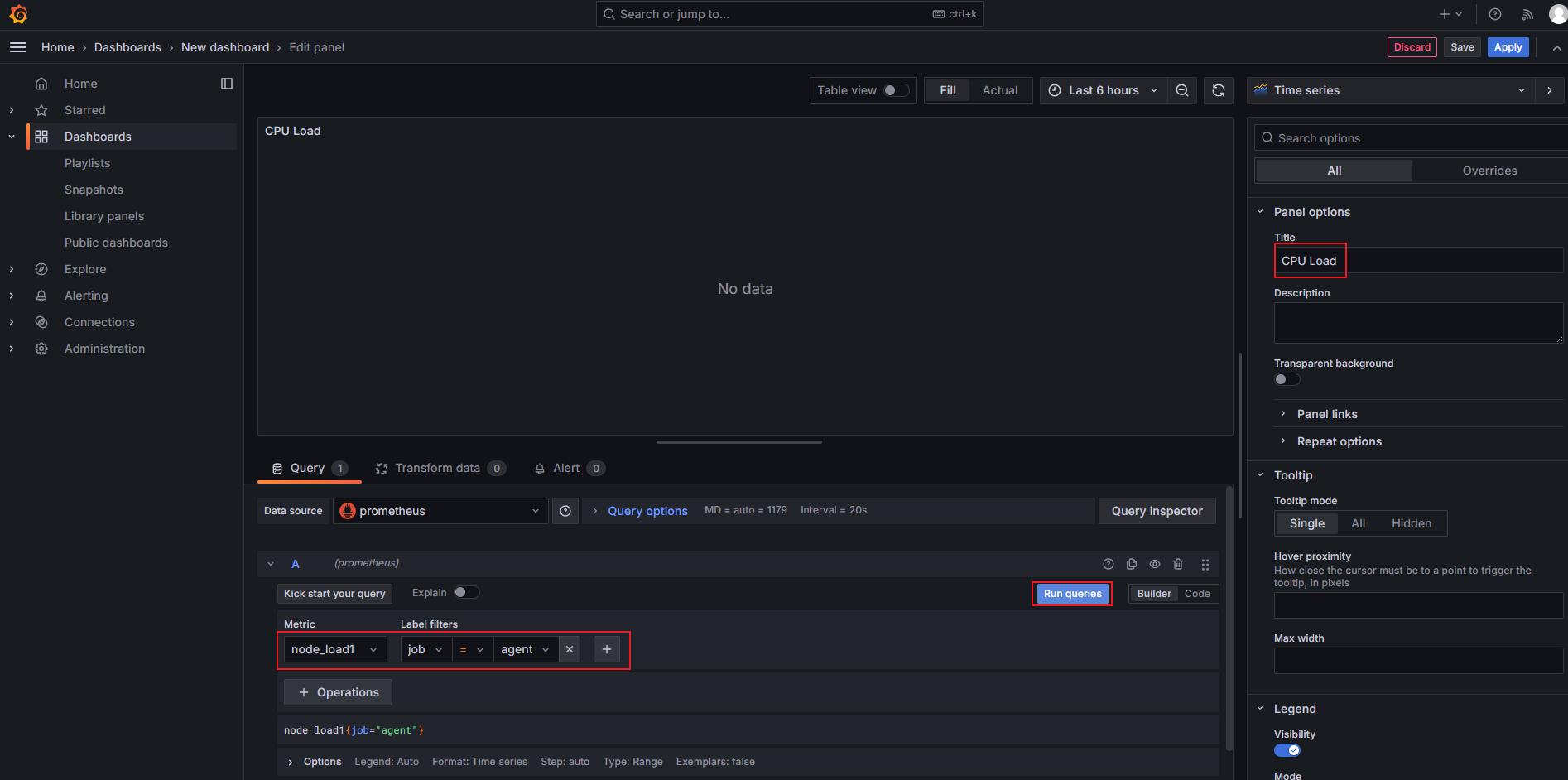
Task: Click the Run queries button
Action: coord(1072,594)
